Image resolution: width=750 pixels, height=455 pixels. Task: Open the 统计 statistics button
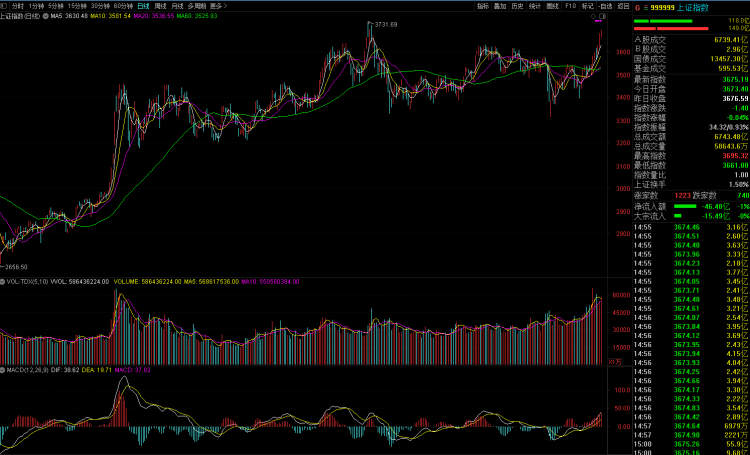click(x=535, y=6)
